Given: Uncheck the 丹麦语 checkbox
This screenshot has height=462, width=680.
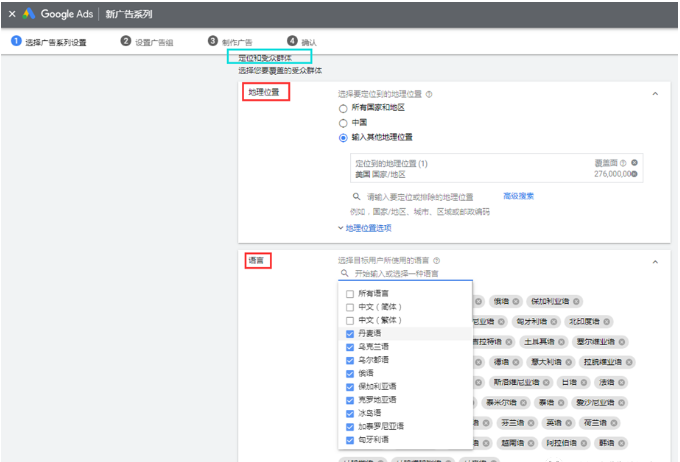Looking at the screenshot, I should [349, 333].
